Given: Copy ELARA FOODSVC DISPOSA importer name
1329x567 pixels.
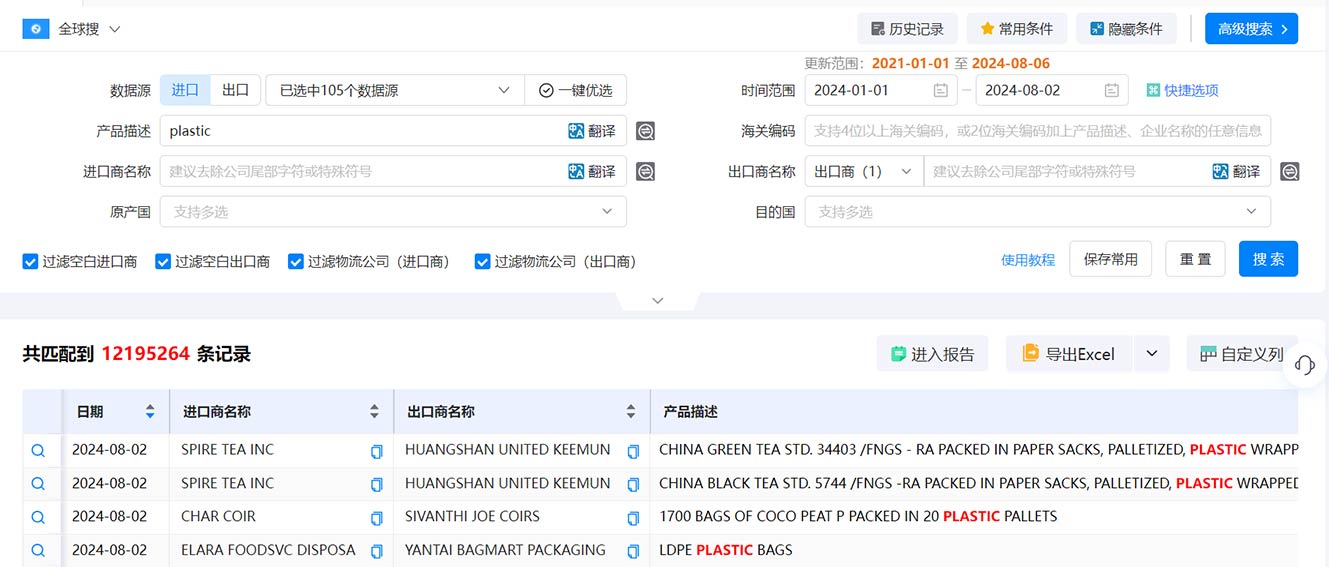Looking at the screenshot, I should click(x=377, y=551).
